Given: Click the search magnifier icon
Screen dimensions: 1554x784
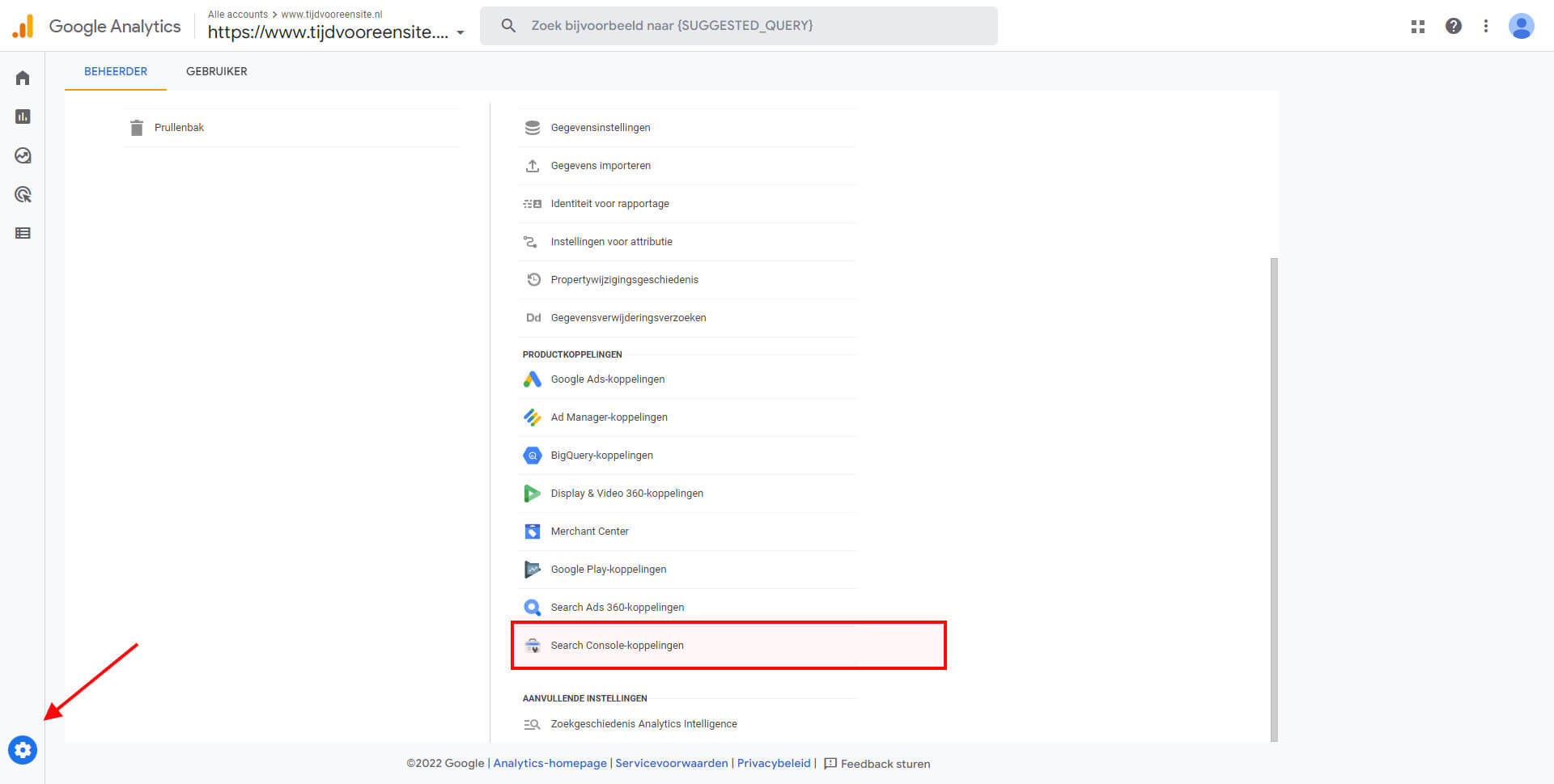Looking at the screenshot, I should (508, 26).
